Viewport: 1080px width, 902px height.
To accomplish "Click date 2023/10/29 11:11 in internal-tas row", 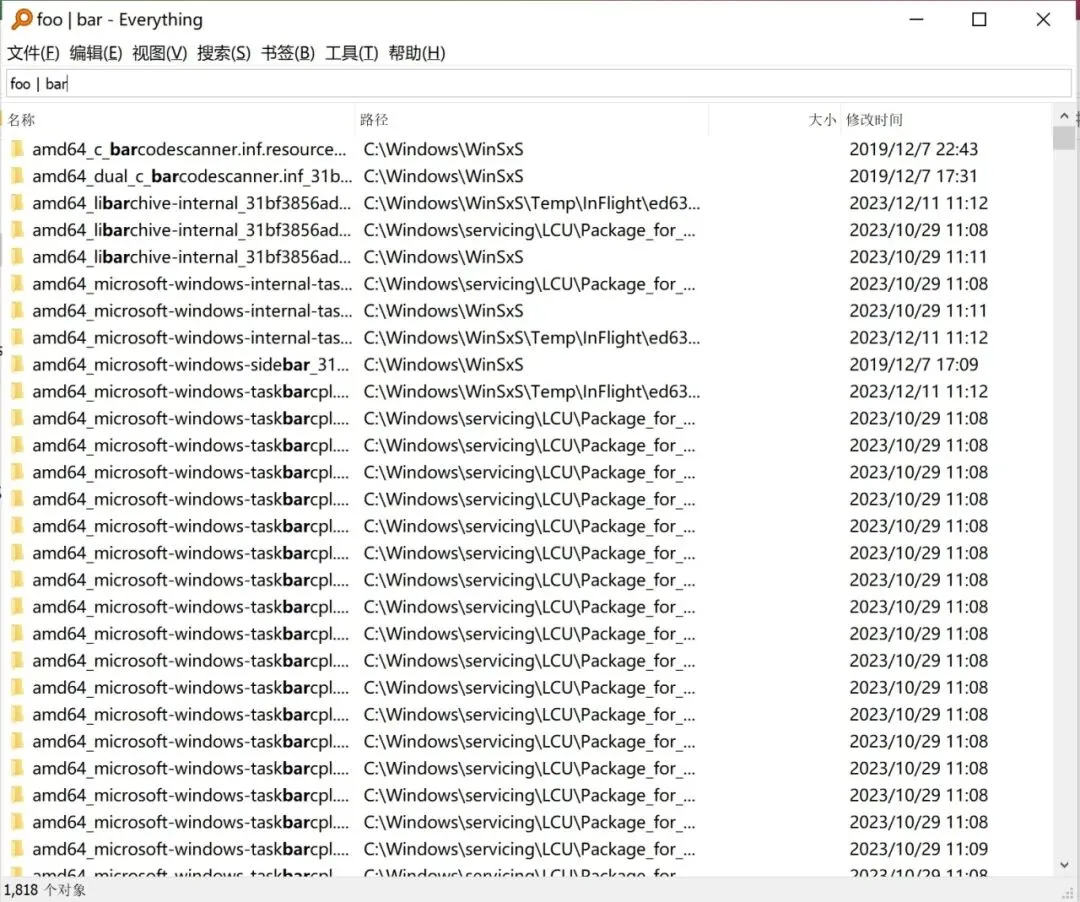I will tap(919, 311).
